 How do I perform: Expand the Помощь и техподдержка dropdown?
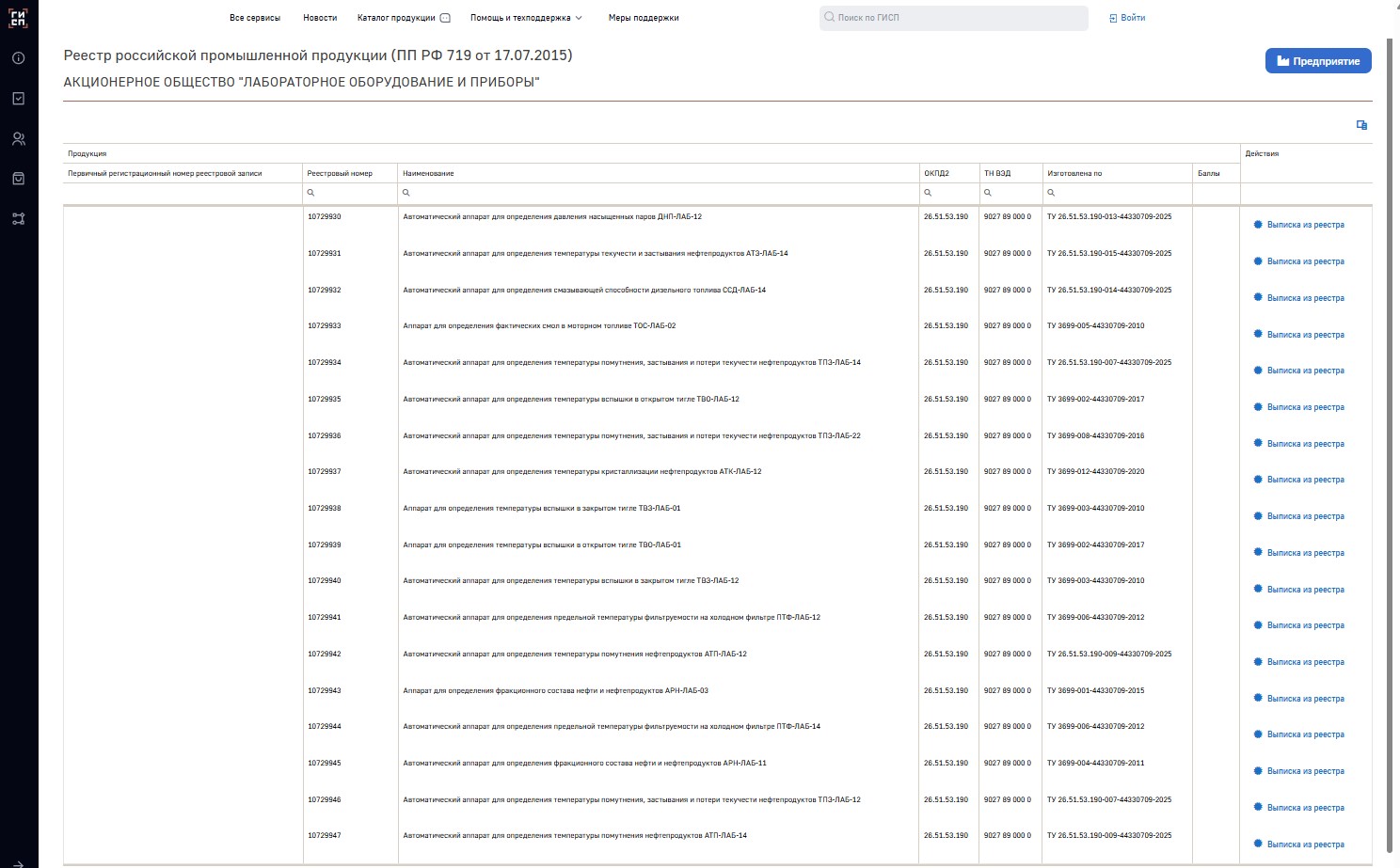tap(526, 18)
